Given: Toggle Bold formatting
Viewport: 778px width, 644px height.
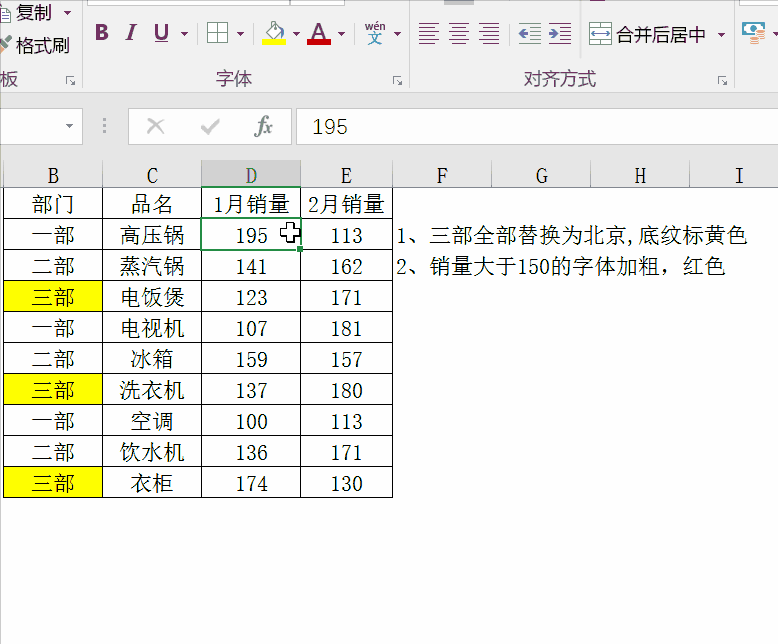Looking at the screenshot, I should coord(102,33).
